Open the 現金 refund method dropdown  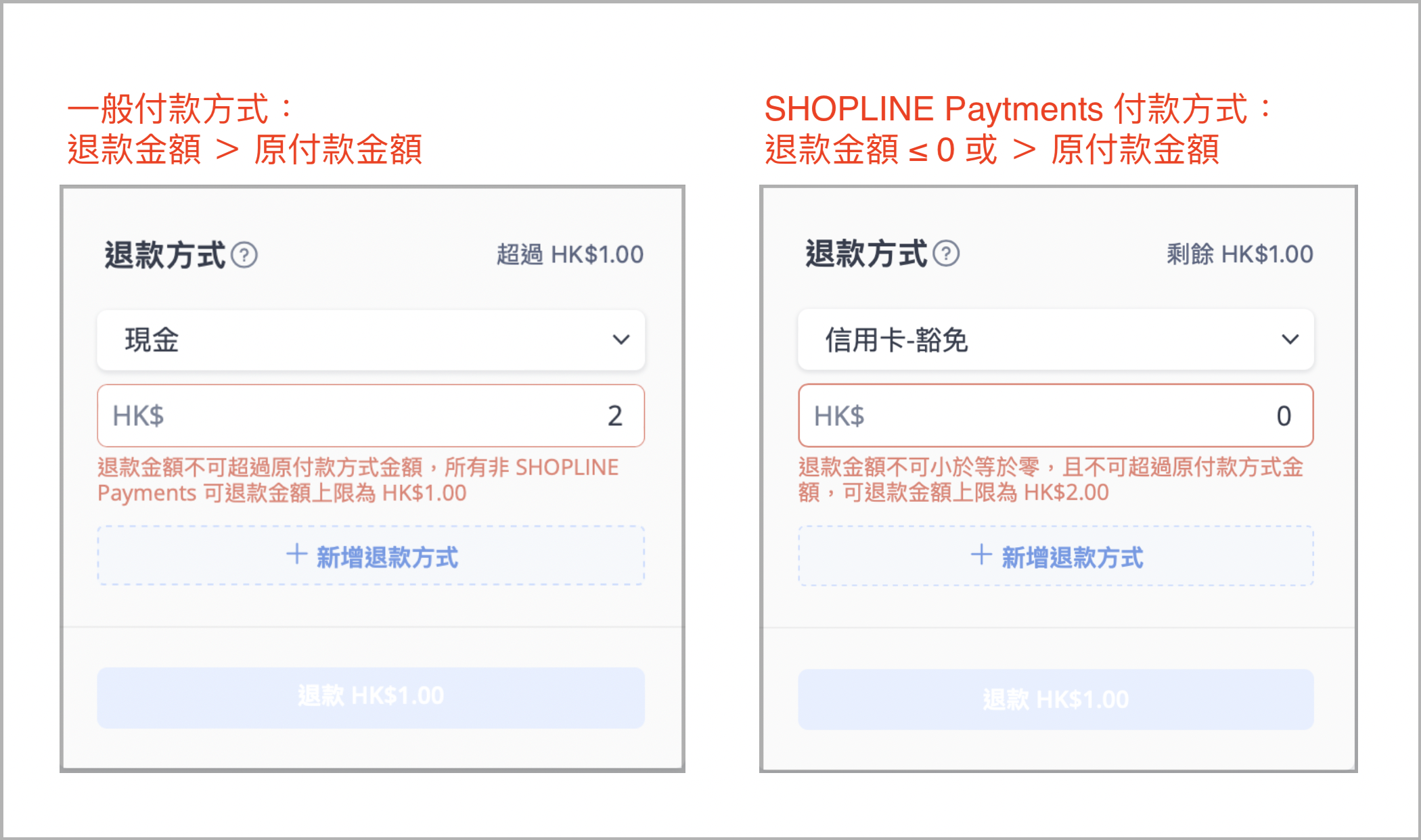(371, 340)
